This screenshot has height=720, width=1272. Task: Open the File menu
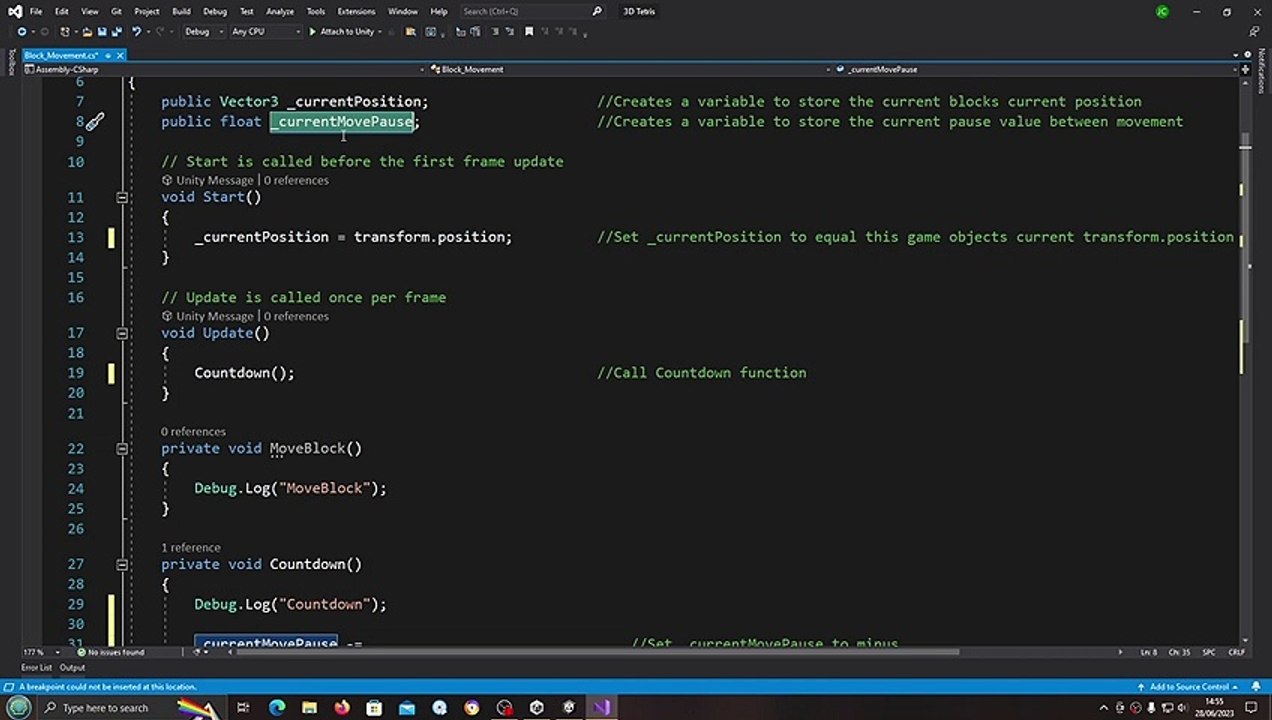click(36, 11)
